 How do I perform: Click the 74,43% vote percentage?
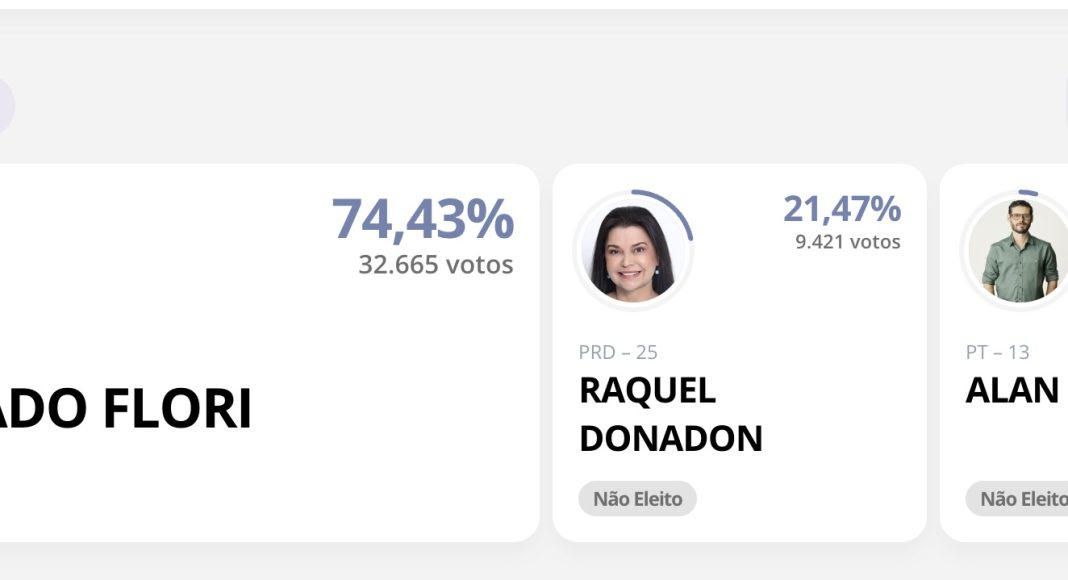click(x=422, y=219)
